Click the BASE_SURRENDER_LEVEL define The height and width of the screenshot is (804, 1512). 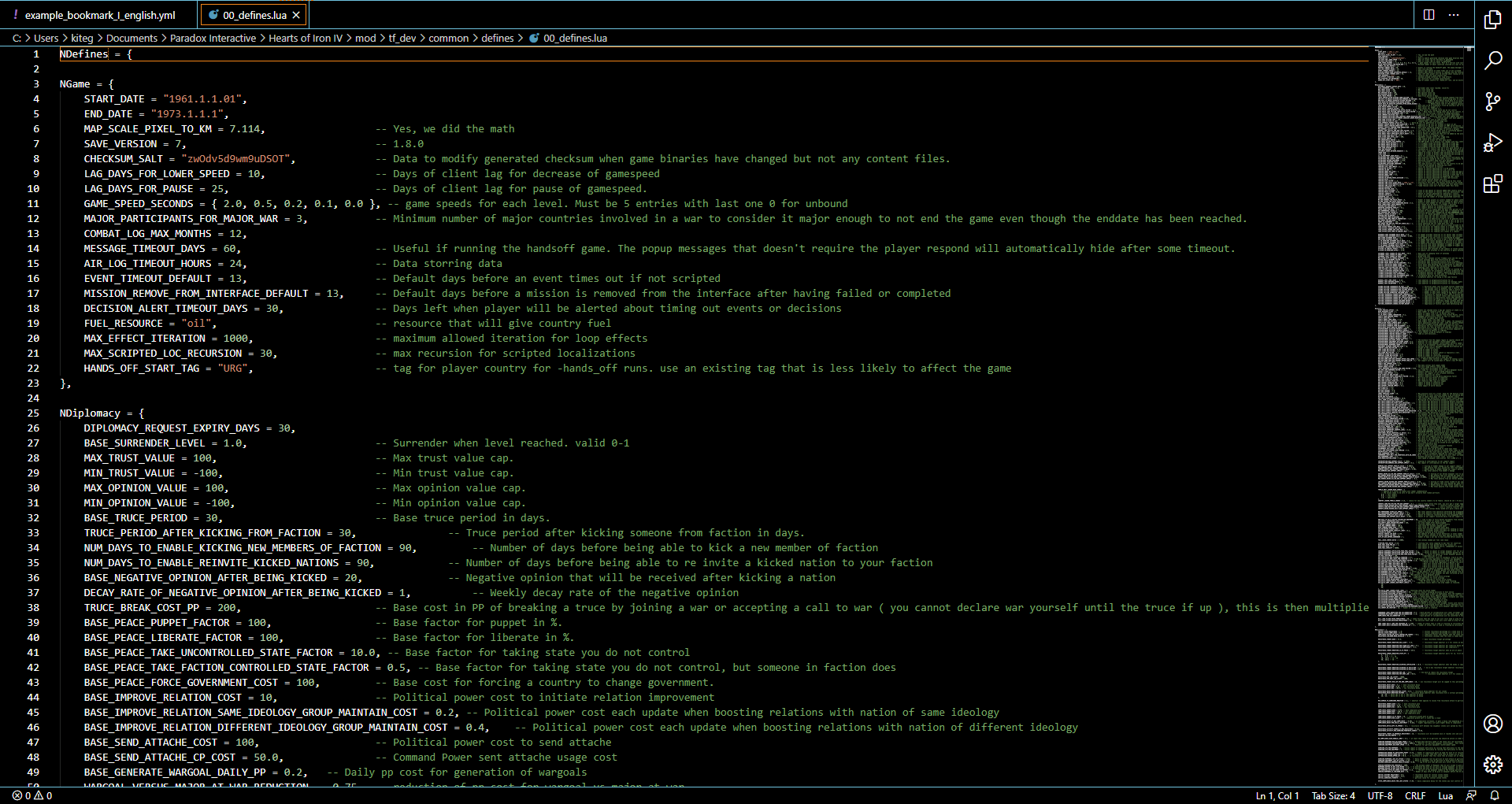[145, 443]
